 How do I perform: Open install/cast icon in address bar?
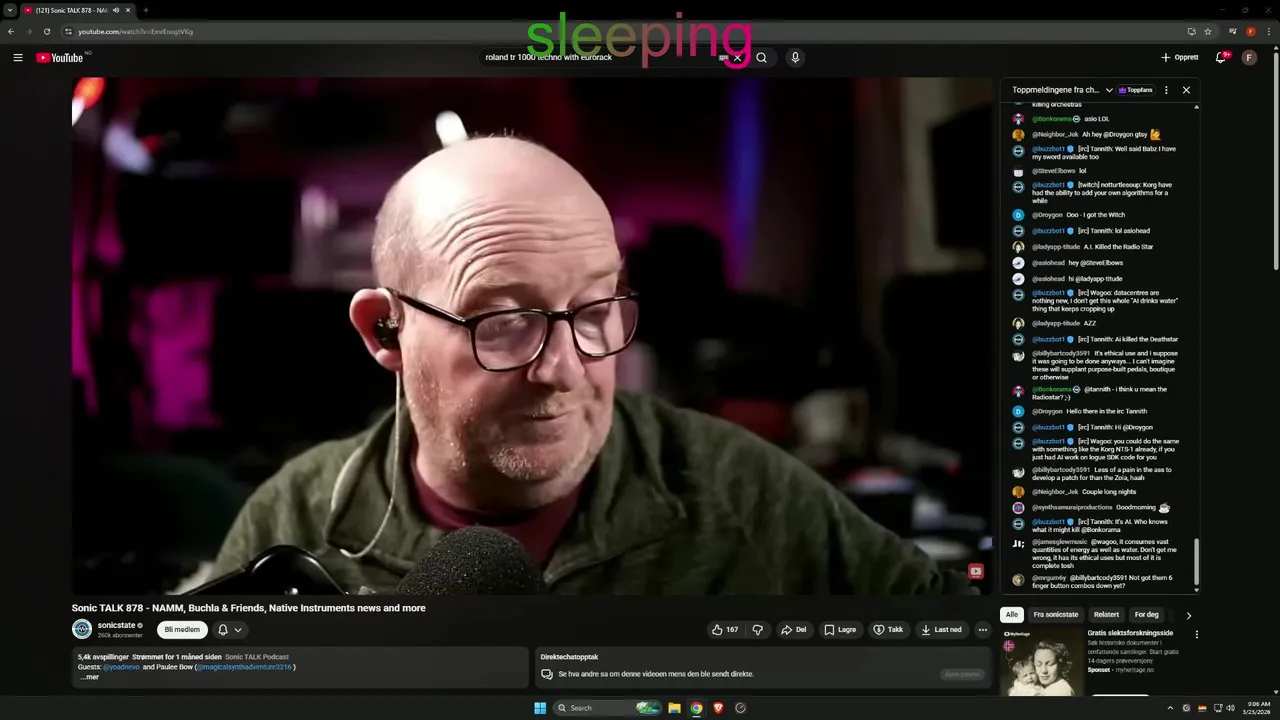click(1191, 31)
